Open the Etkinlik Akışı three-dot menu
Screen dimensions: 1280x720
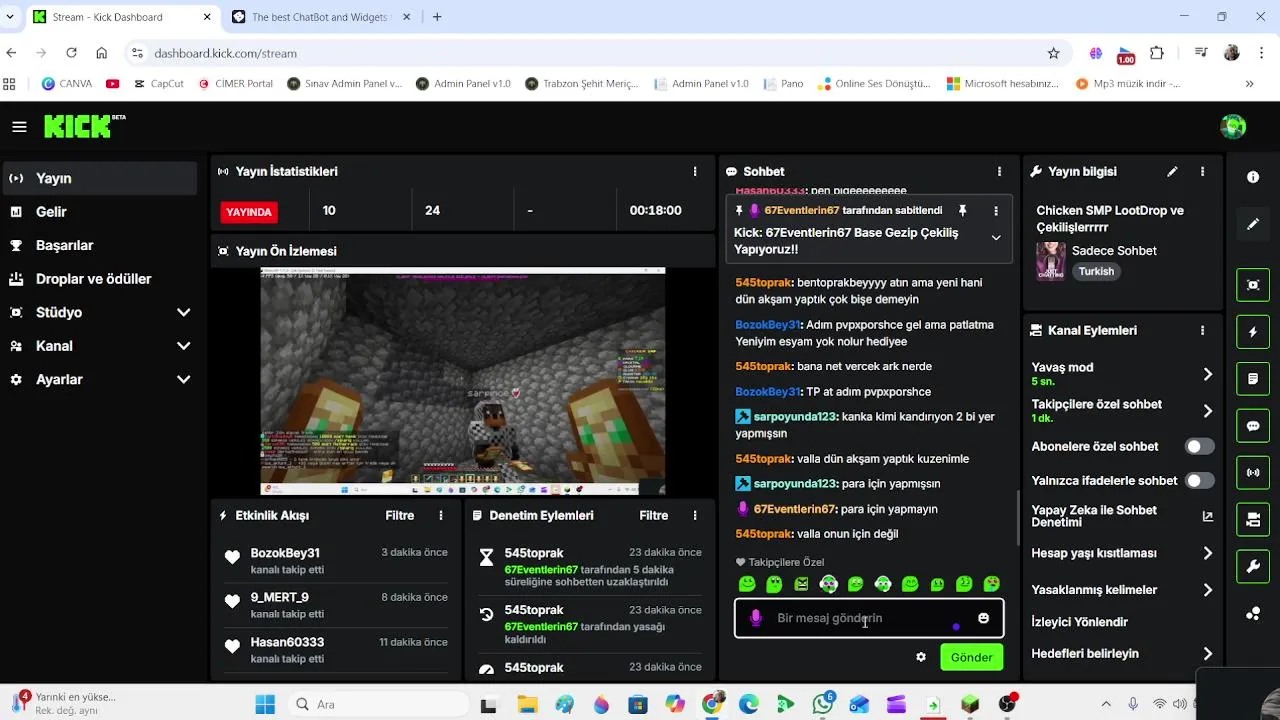click(441, 516)
